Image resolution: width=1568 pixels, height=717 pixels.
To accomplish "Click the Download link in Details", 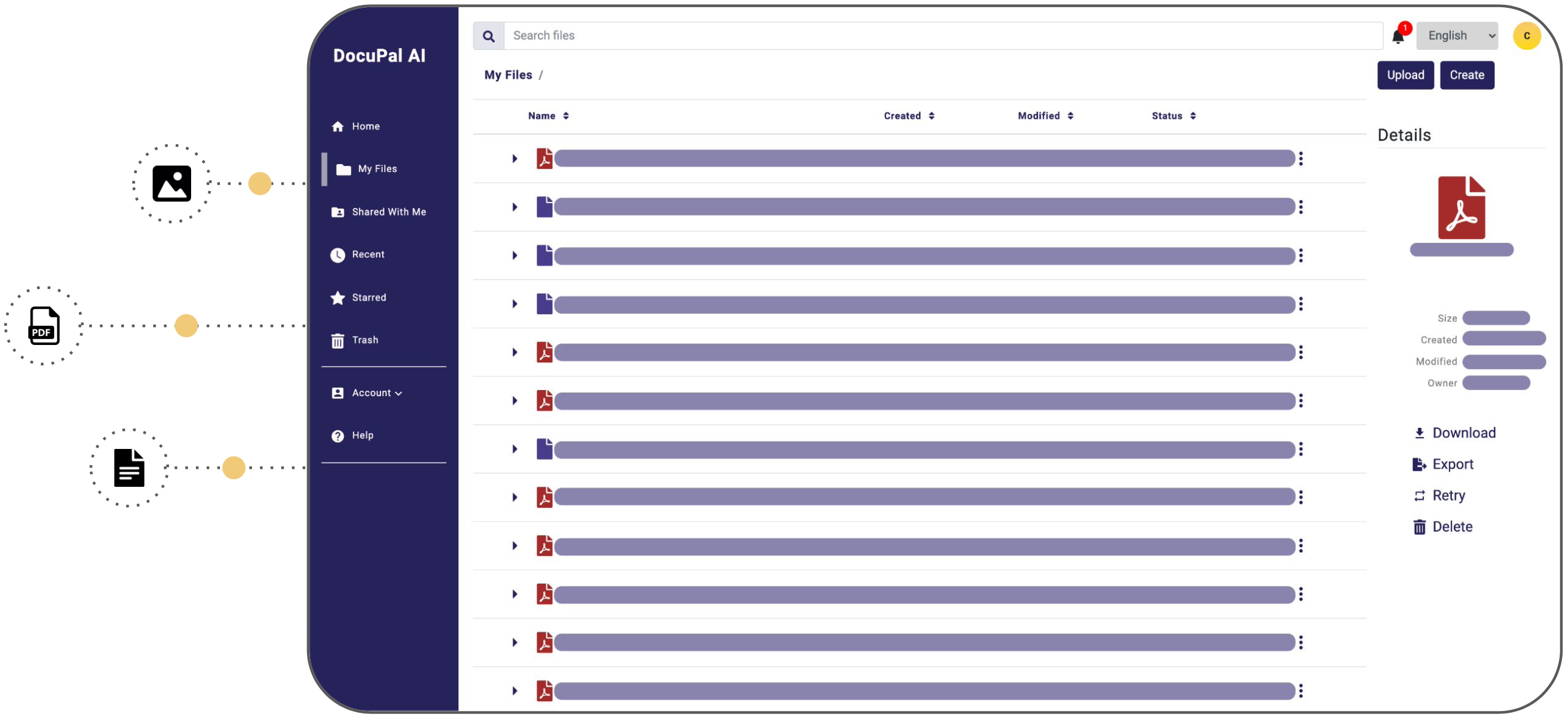I will (x=1463, y=433).
